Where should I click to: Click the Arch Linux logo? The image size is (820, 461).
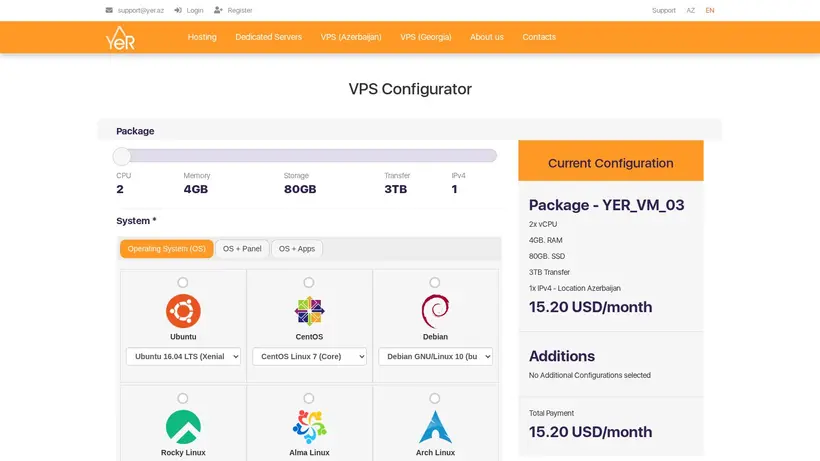(435, 427)
